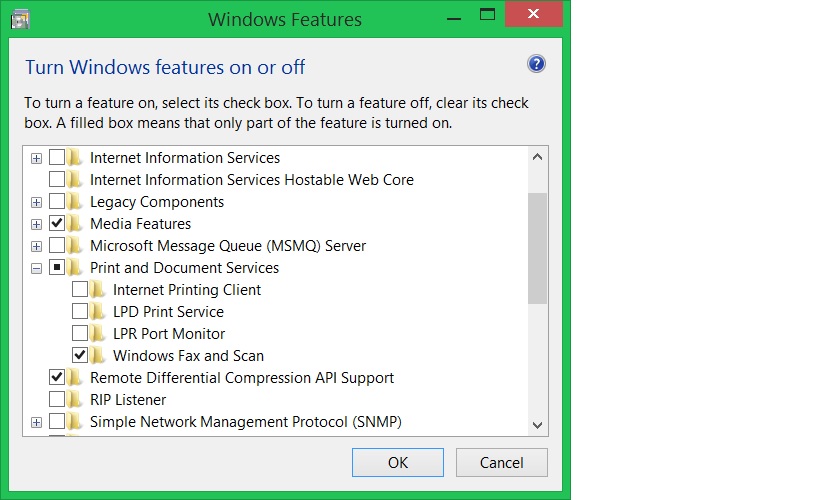
Task: Click the folder icon beside LPD Print Service
Action: tap(98, 311)
